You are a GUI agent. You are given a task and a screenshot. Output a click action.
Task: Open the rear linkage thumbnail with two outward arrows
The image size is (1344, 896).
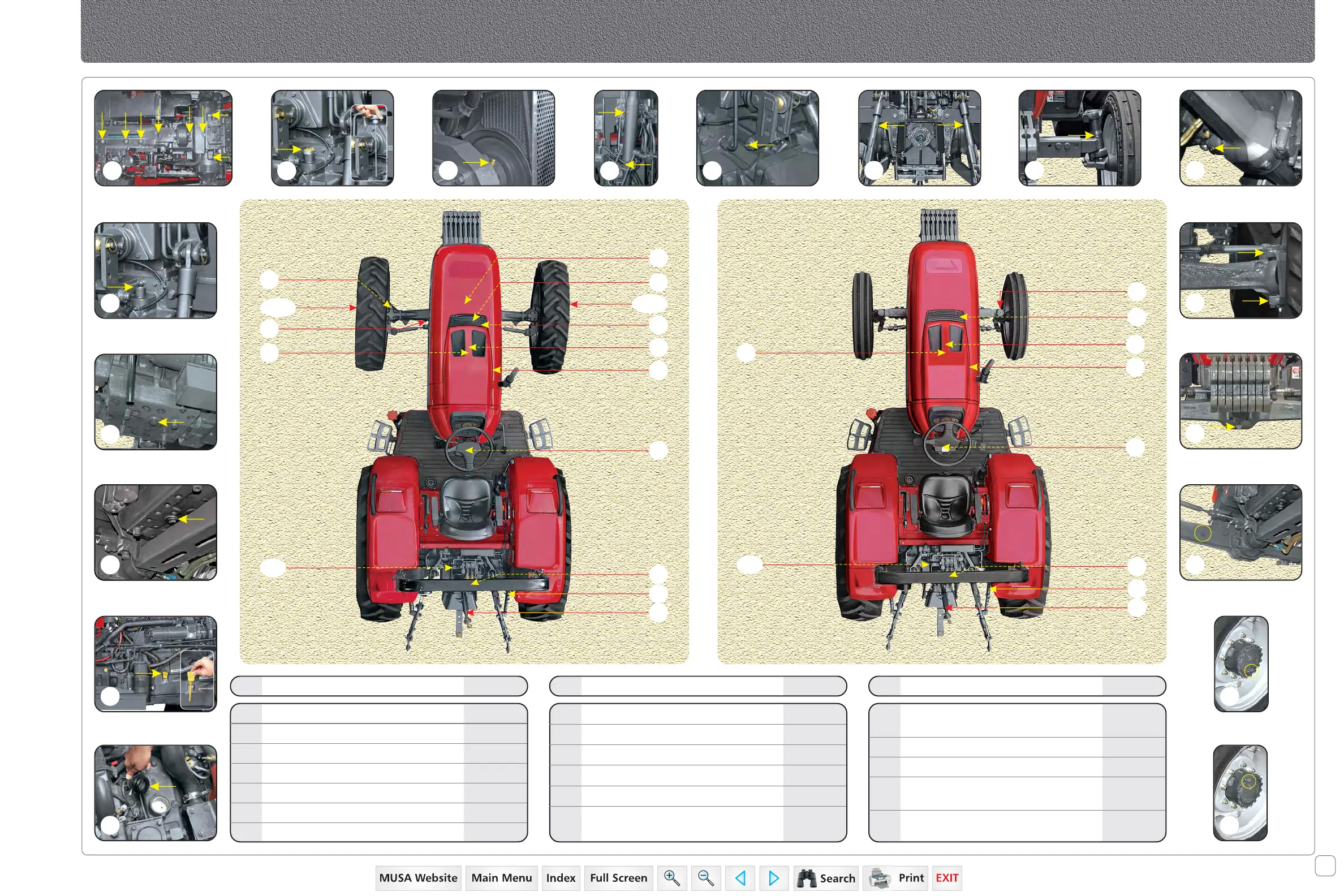click(x=919, y=137)
